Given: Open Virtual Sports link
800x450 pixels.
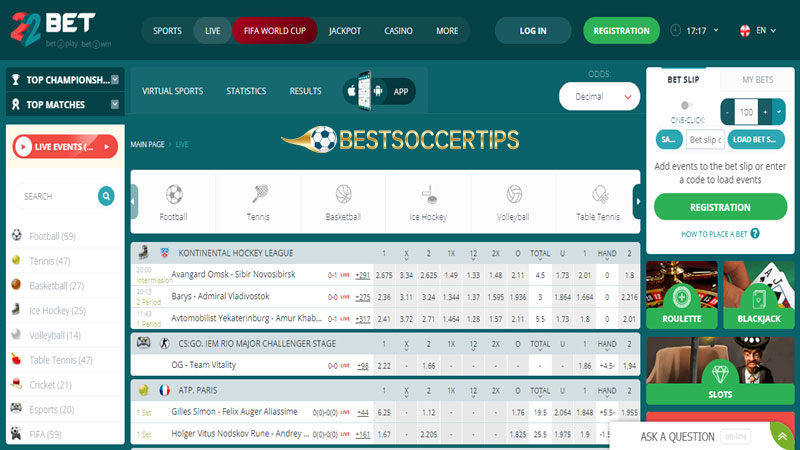Looking at the screenshot, I should (172, 91).
